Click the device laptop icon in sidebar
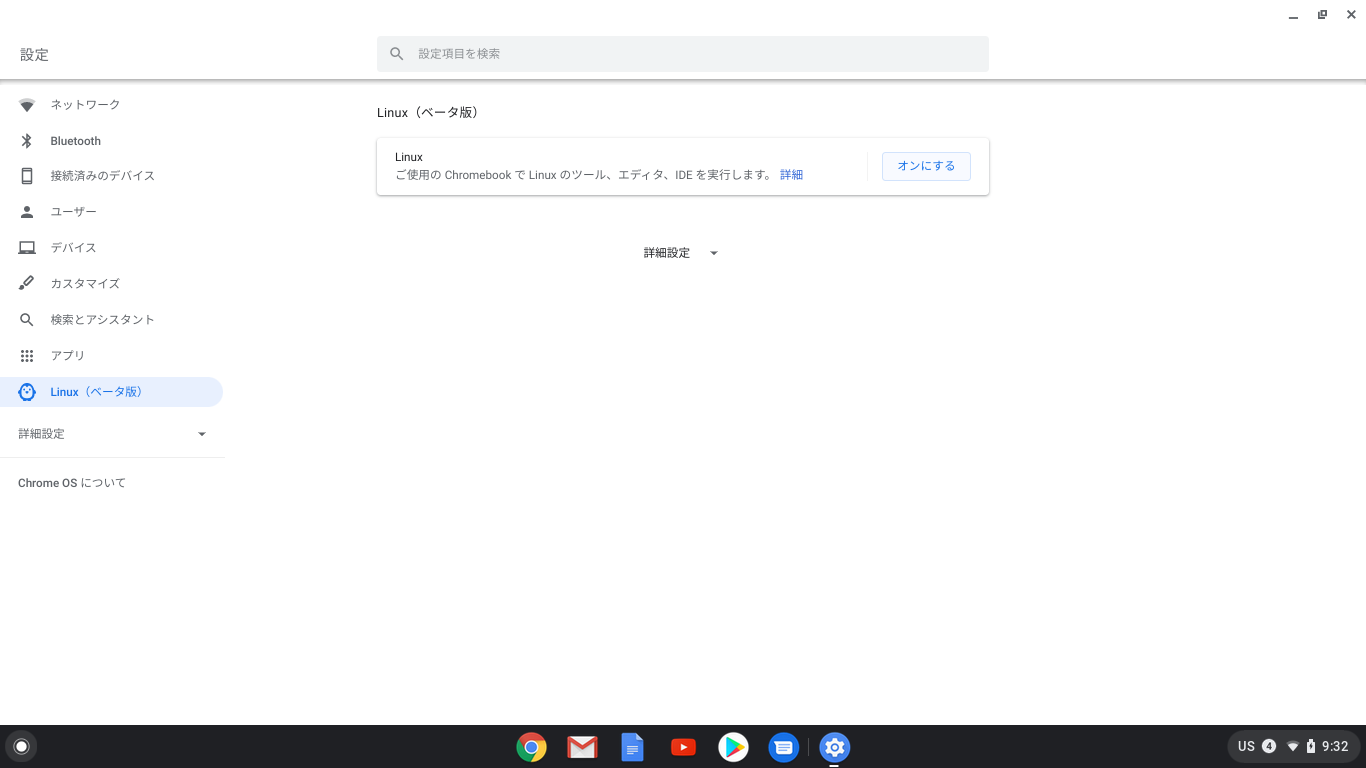The height and width of the screenshot is (768, 1366). pyautogui.click(x=27, y=248)
